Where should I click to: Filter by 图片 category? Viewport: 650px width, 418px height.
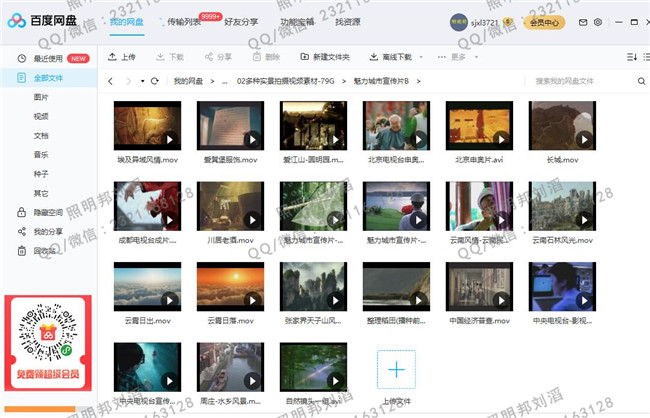click(x=41, y=97)
